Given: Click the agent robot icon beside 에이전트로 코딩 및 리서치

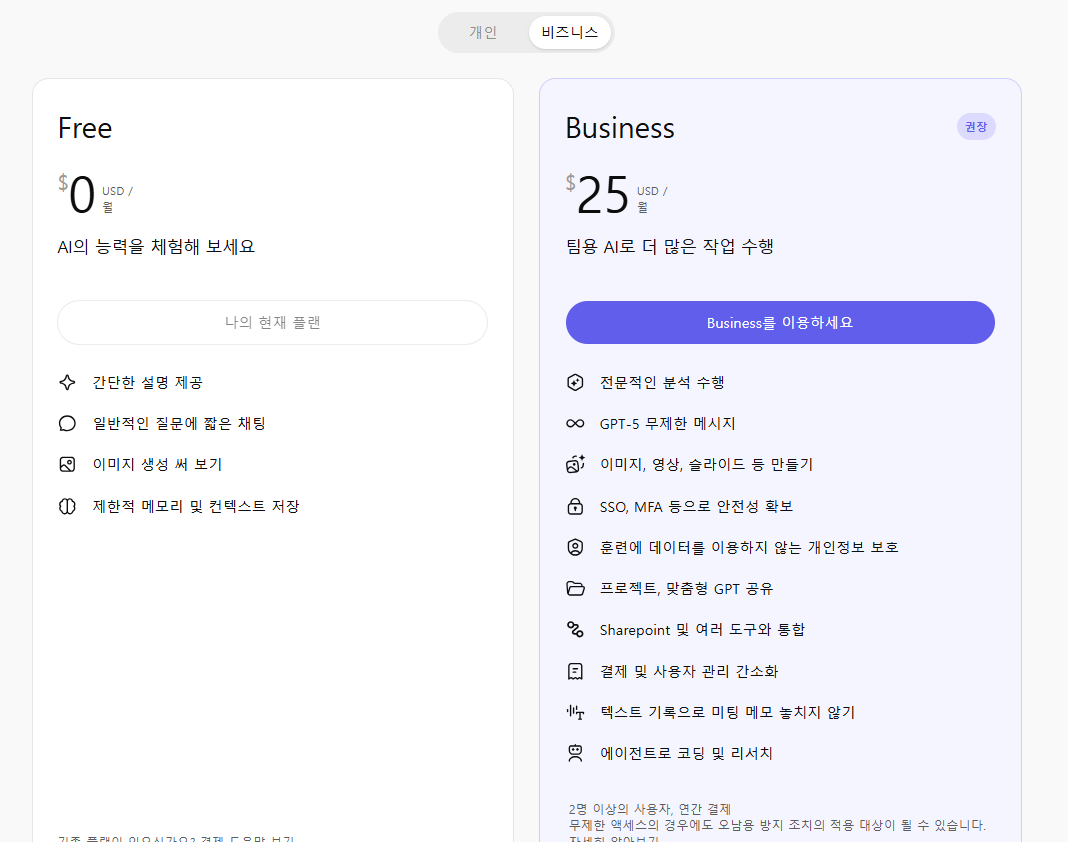Looking at the screenshot, I should 576,753.
